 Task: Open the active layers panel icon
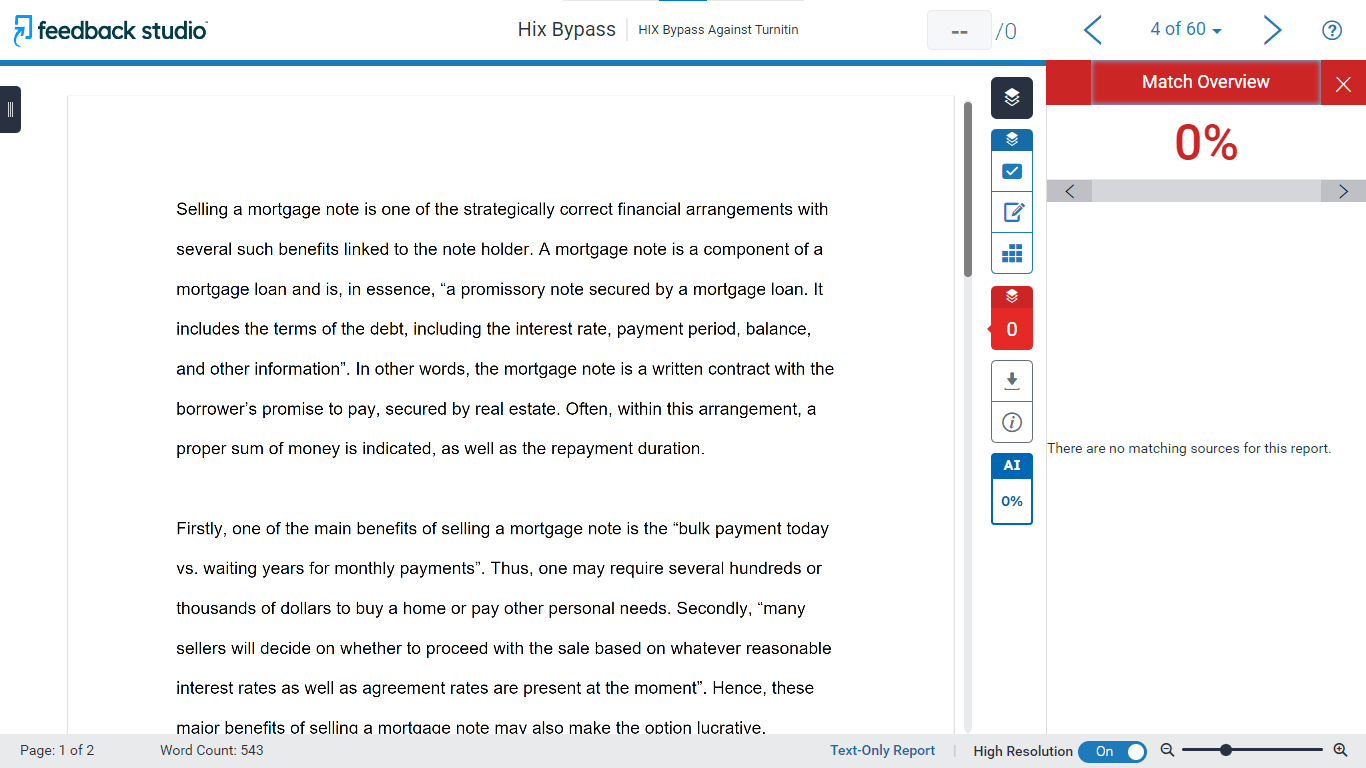coord(1011,97)
